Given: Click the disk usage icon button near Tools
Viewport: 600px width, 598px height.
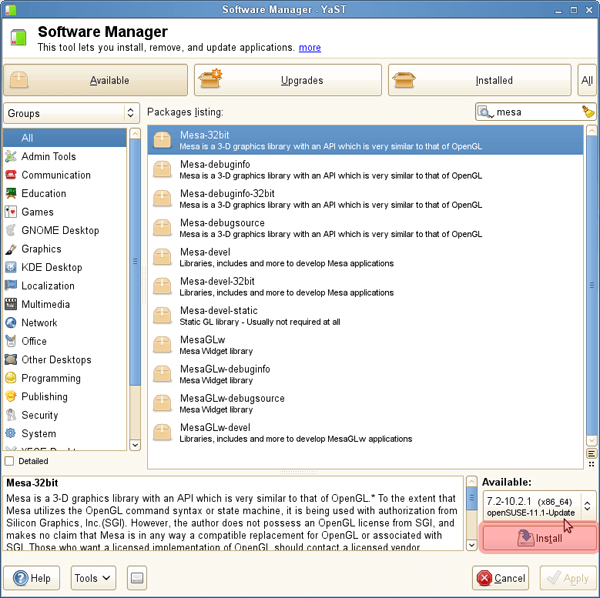Looking at the screenshot, I should [x=137, y=578].
